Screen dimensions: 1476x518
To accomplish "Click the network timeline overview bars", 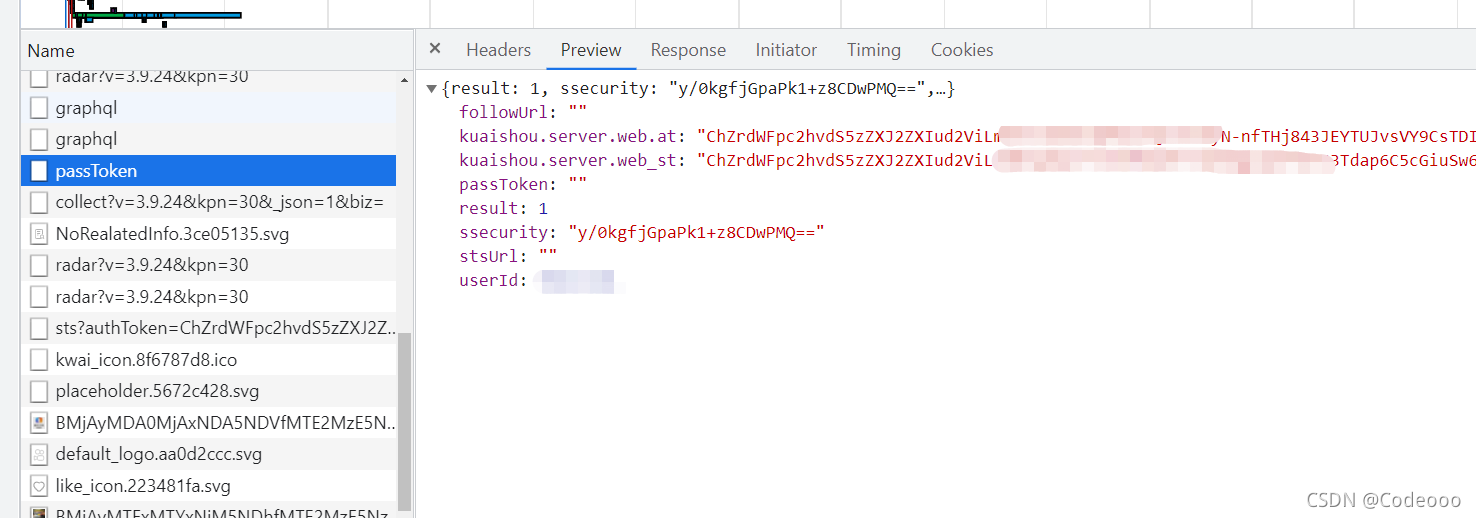I will click(x=155, y=14).
